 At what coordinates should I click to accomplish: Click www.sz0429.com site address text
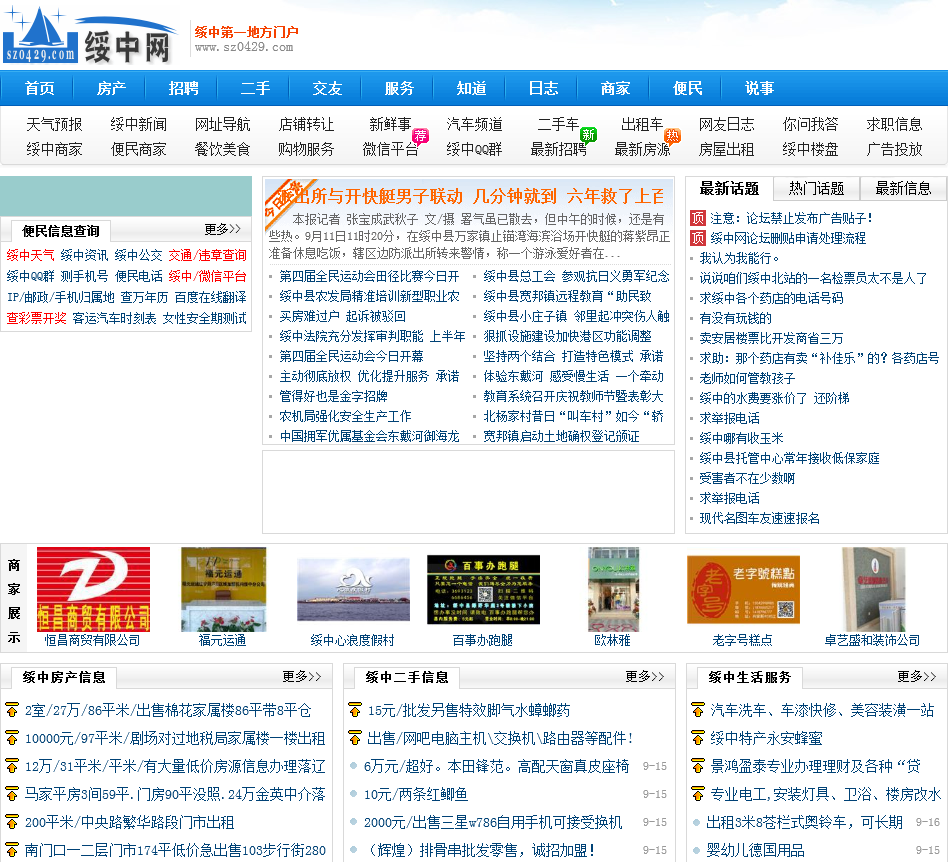[244, 47]
